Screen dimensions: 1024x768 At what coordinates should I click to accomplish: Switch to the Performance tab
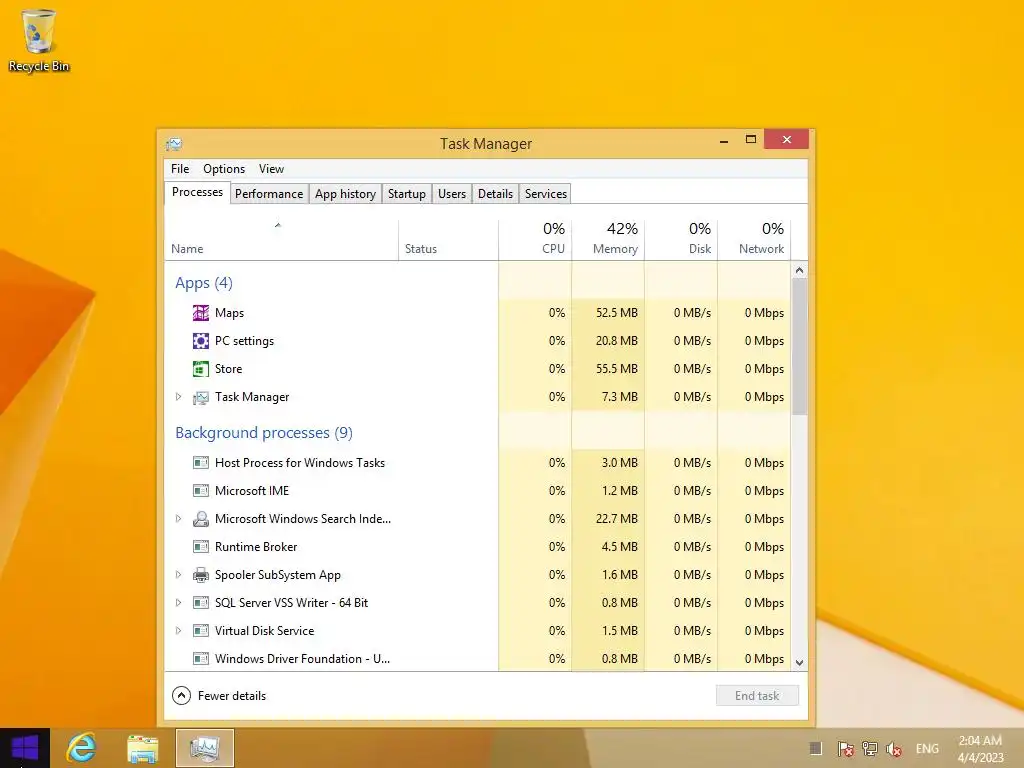click(x=269, y=194)
